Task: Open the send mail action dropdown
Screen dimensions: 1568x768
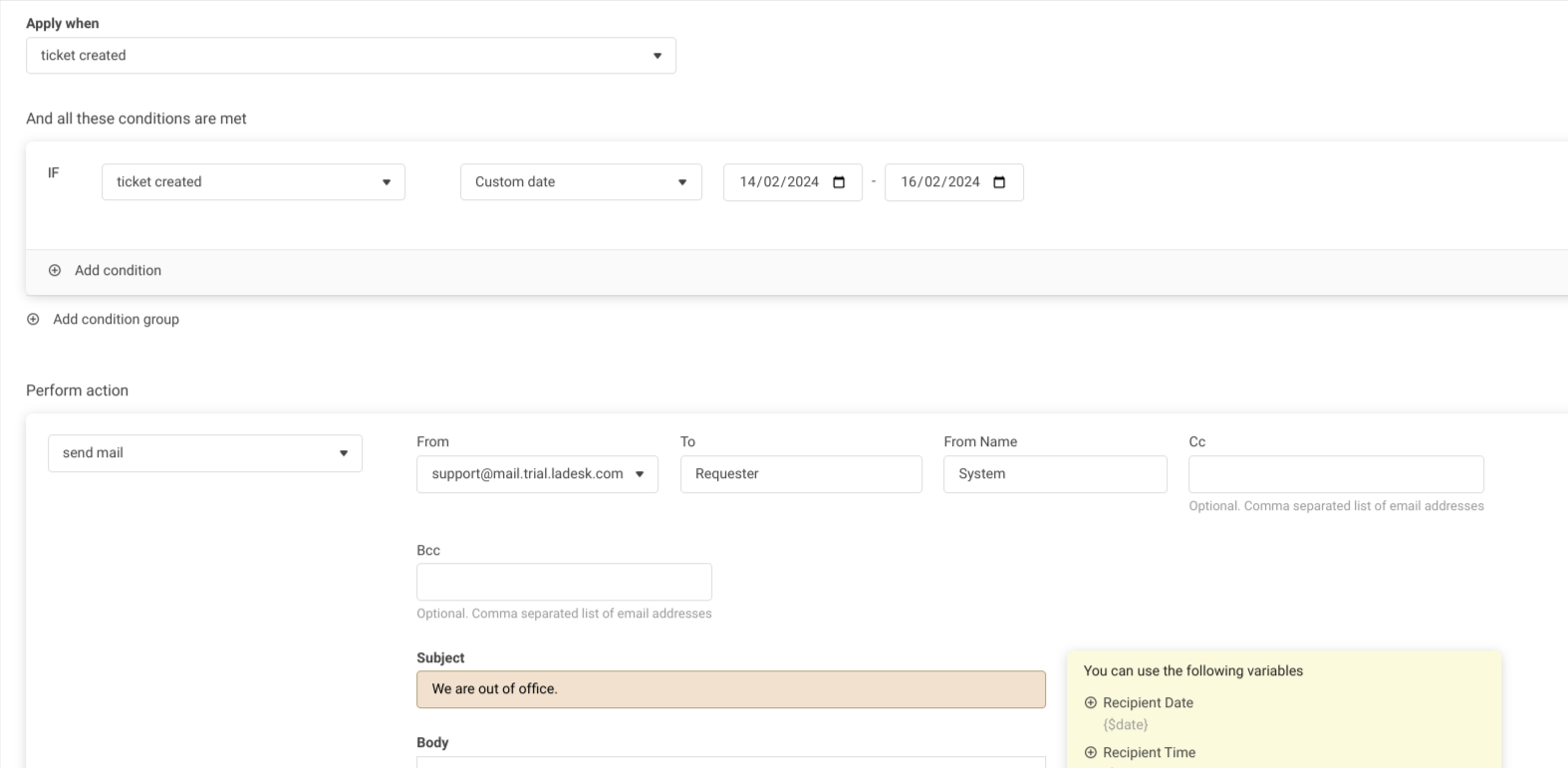Action: click(x=204, y=453)
